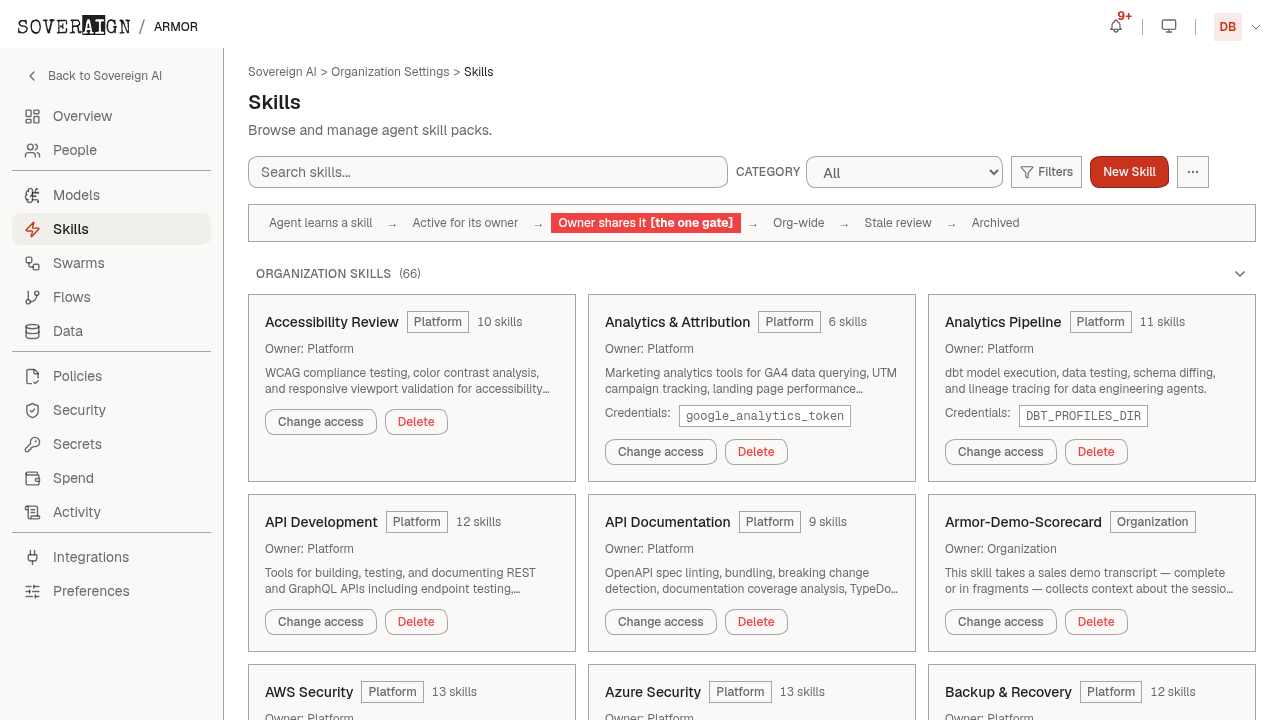Open Swarms in the sidebar
This screenshot has height=720, width=1280.
click(112, 263)
